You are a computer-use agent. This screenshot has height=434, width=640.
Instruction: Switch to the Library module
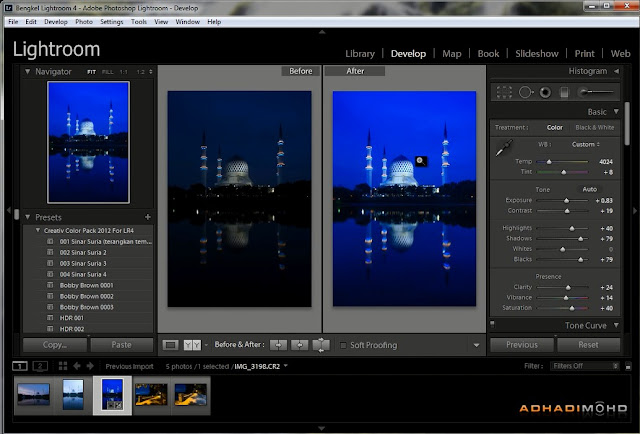tap(360, 53)
